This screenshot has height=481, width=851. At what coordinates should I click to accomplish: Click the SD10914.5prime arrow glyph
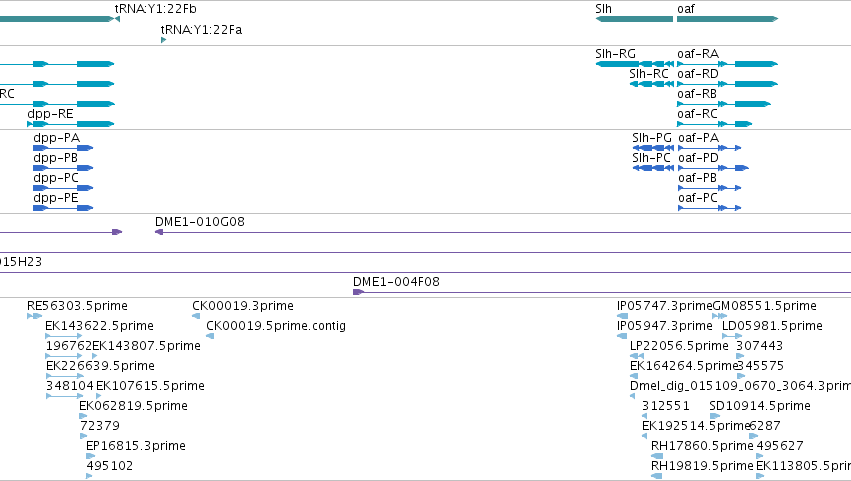(x=714, y=416)
